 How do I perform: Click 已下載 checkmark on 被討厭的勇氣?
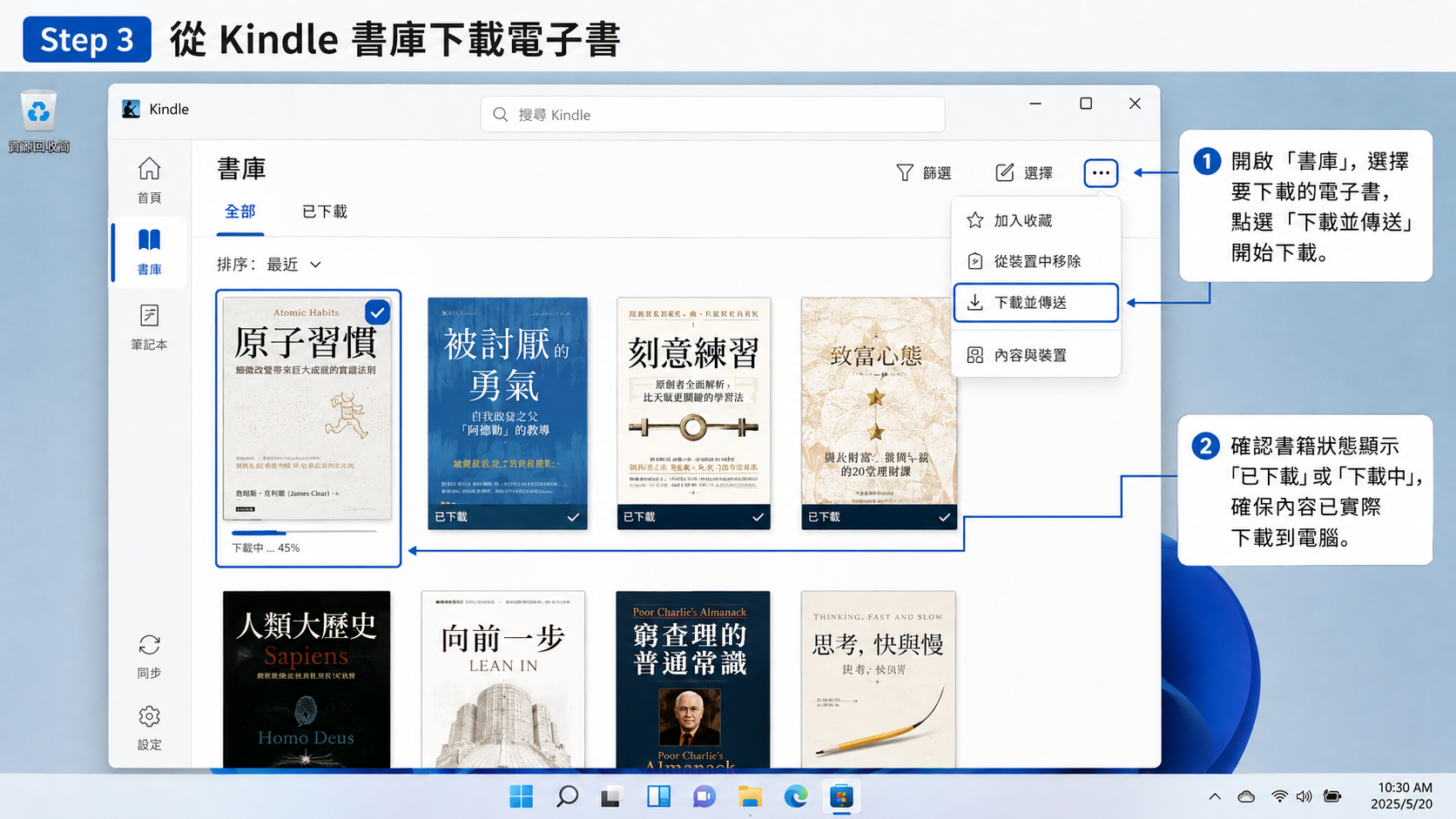pyautogui.click(x=573, y=517)
